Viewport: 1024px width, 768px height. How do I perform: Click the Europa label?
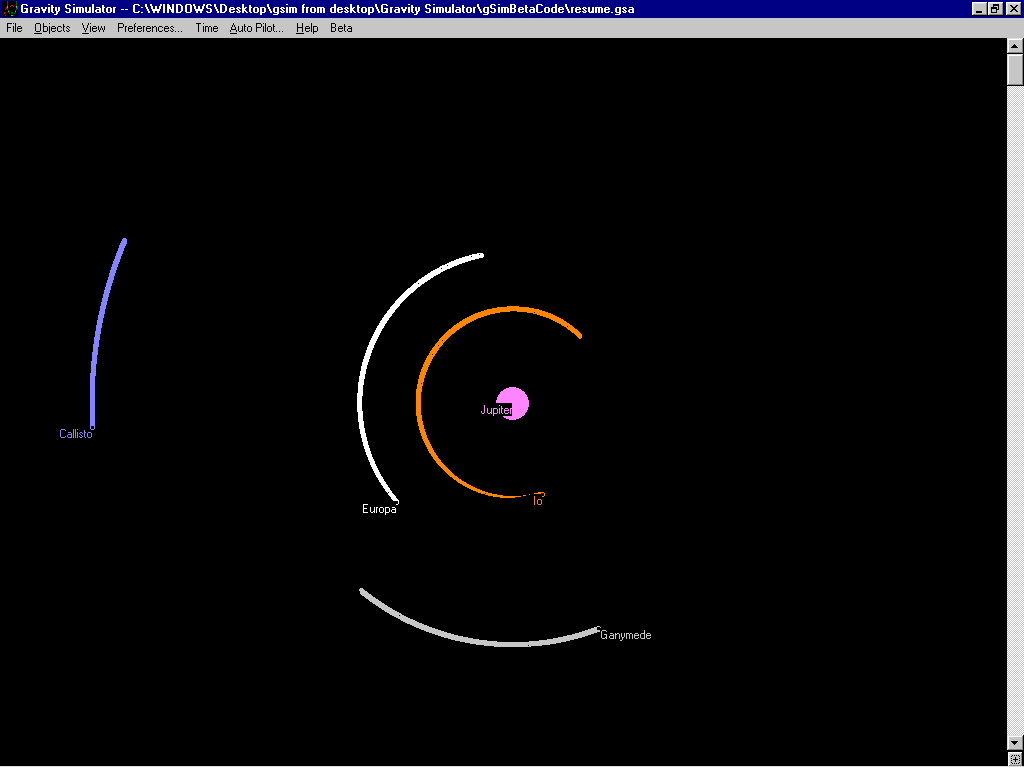pos(379,509)
